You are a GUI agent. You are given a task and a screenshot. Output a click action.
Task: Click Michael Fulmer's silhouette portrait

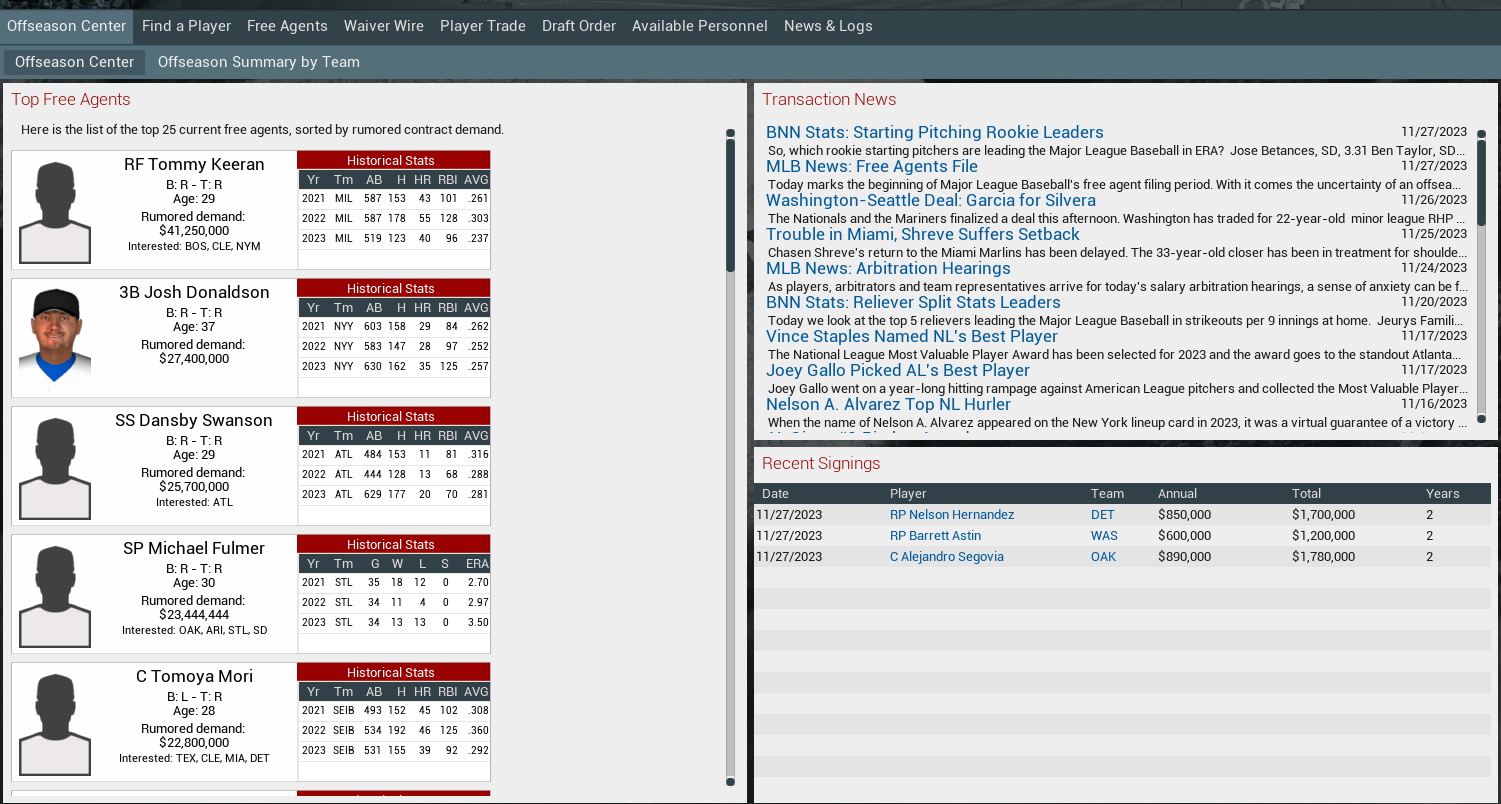[55, 594]
